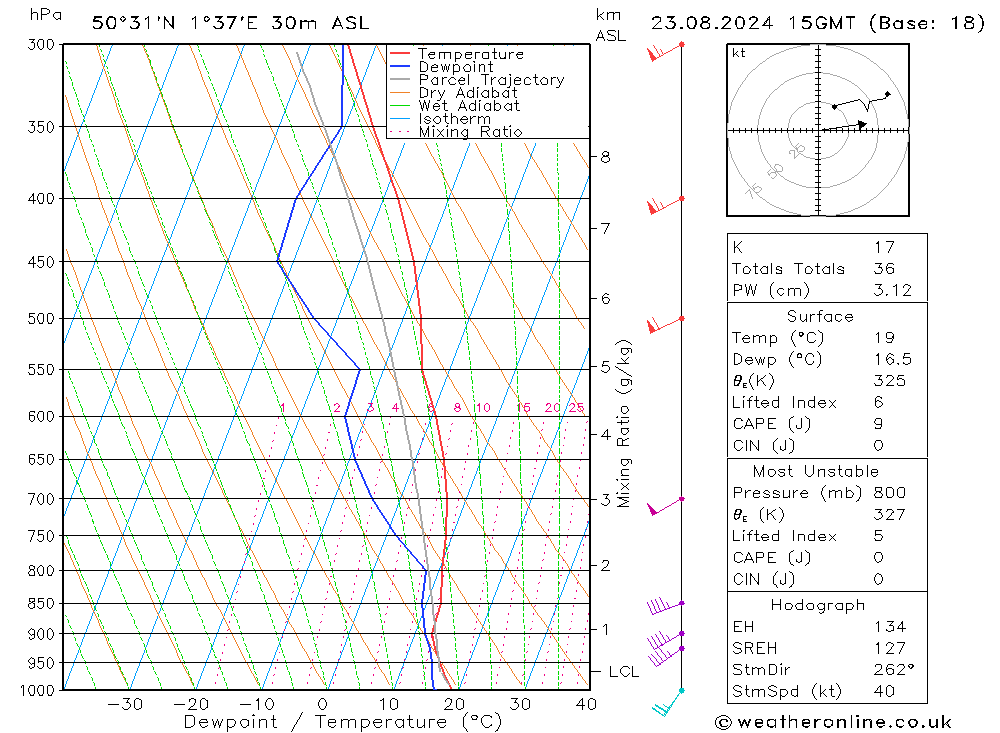Click the 40 temperature axis label

pyautogui.click(x=586, y=704)
